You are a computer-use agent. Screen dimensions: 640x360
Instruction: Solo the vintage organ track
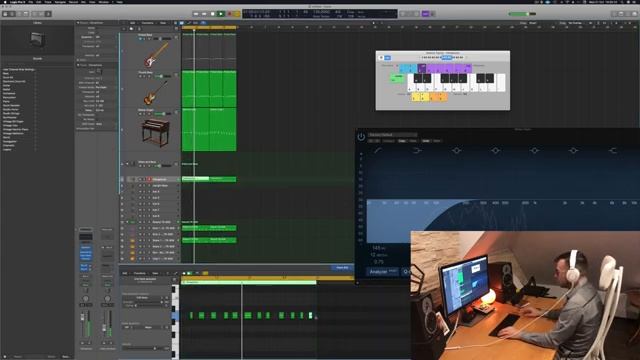[x=145, y=114]
